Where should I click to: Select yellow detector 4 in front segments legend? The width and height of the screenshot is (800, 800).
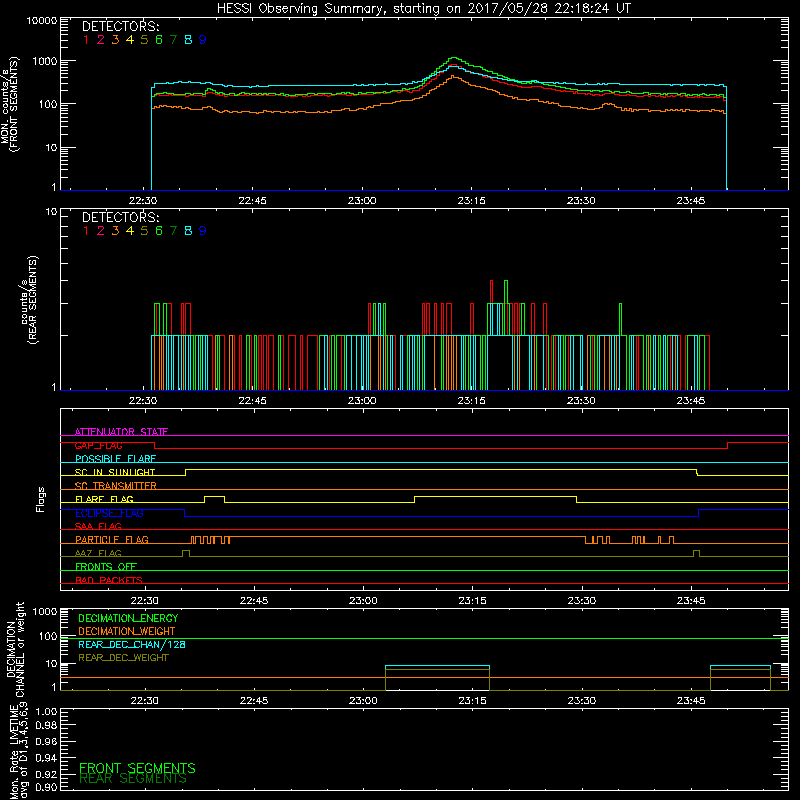pos(130,40)
